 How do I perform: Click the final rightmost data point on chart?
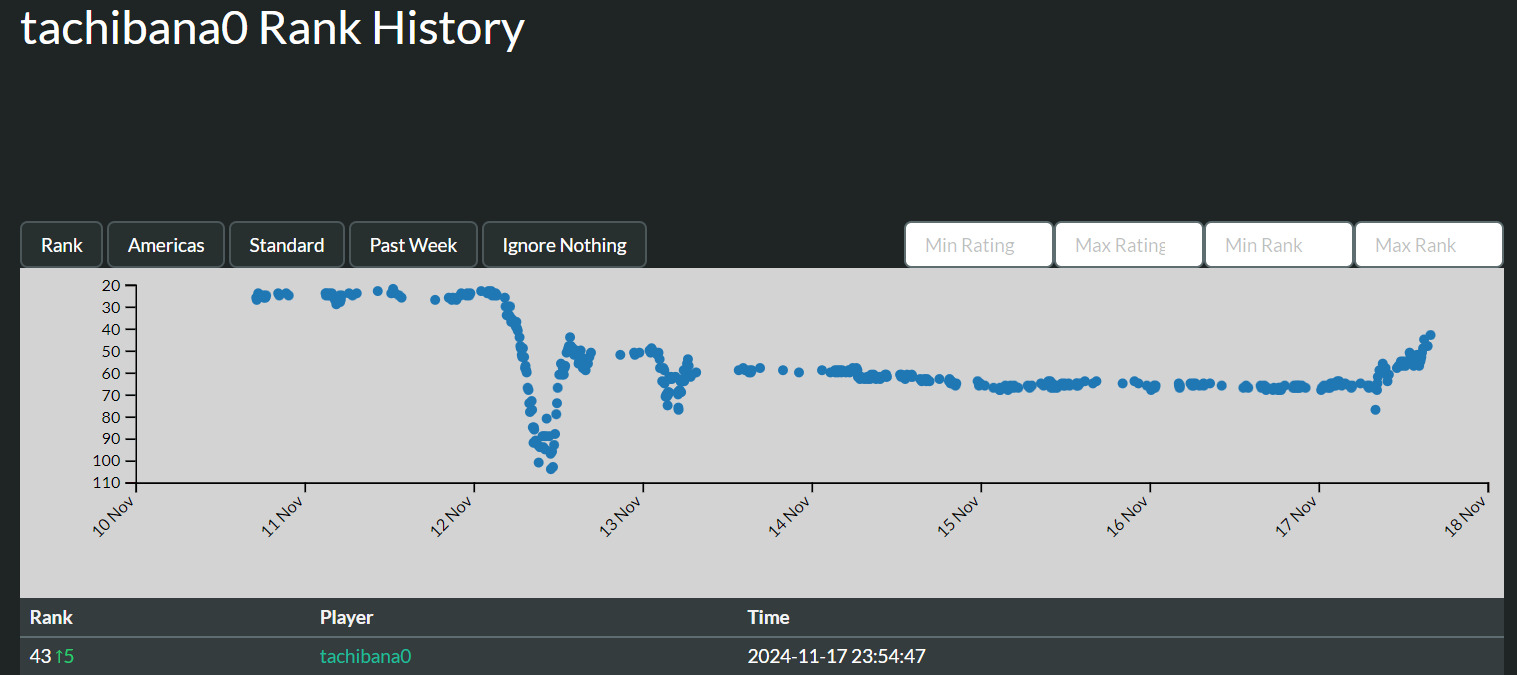click(x=1430, y=335)
